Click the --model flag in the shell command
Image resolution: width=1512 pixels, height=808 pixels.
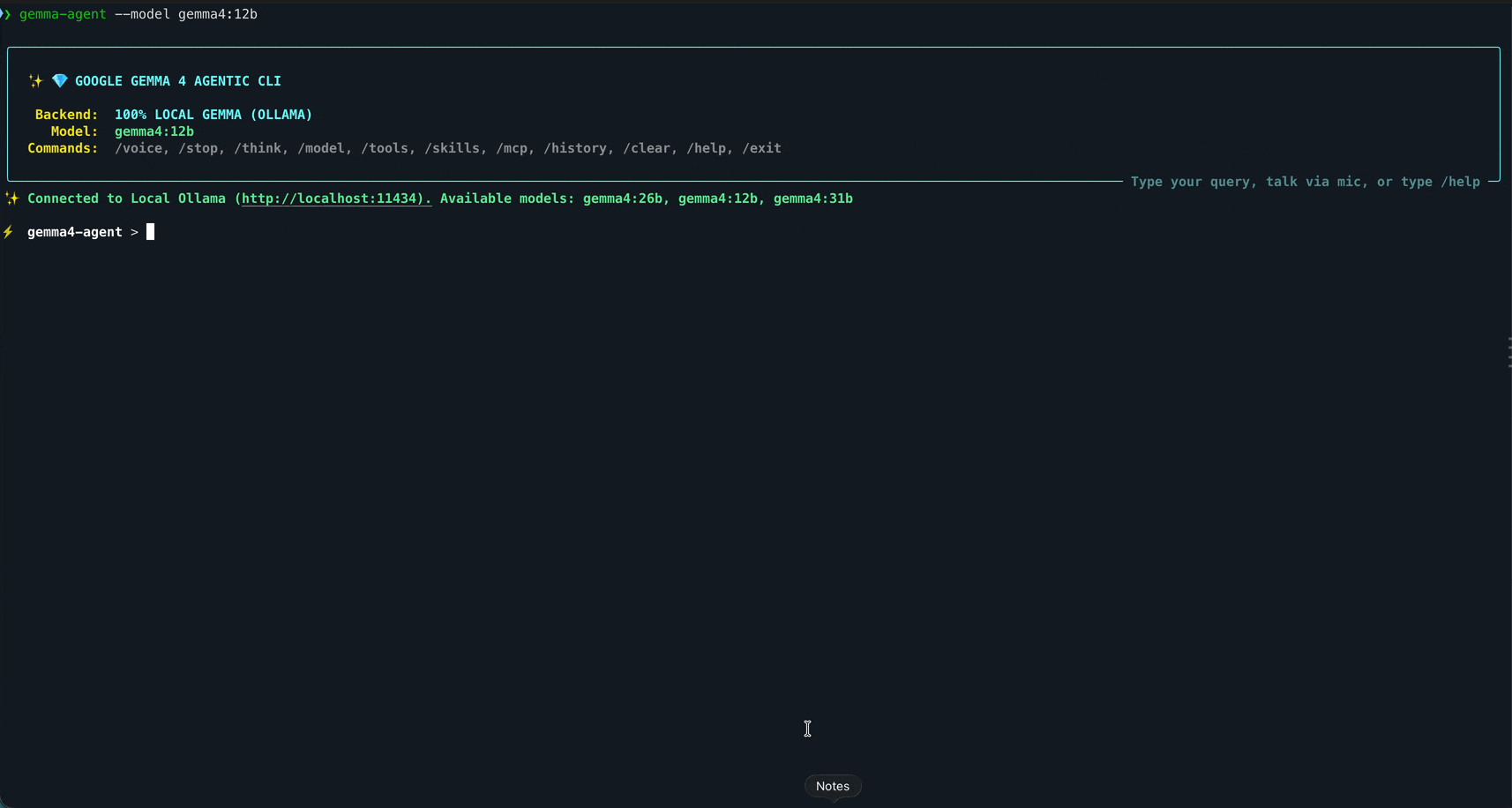tap(142, 14)
